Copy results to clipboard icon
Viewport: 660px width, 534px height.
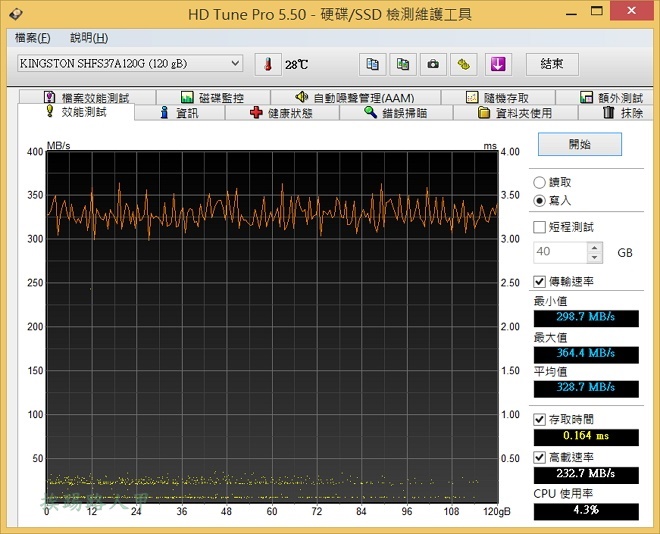pyautogui.click(x=373, y=64)
